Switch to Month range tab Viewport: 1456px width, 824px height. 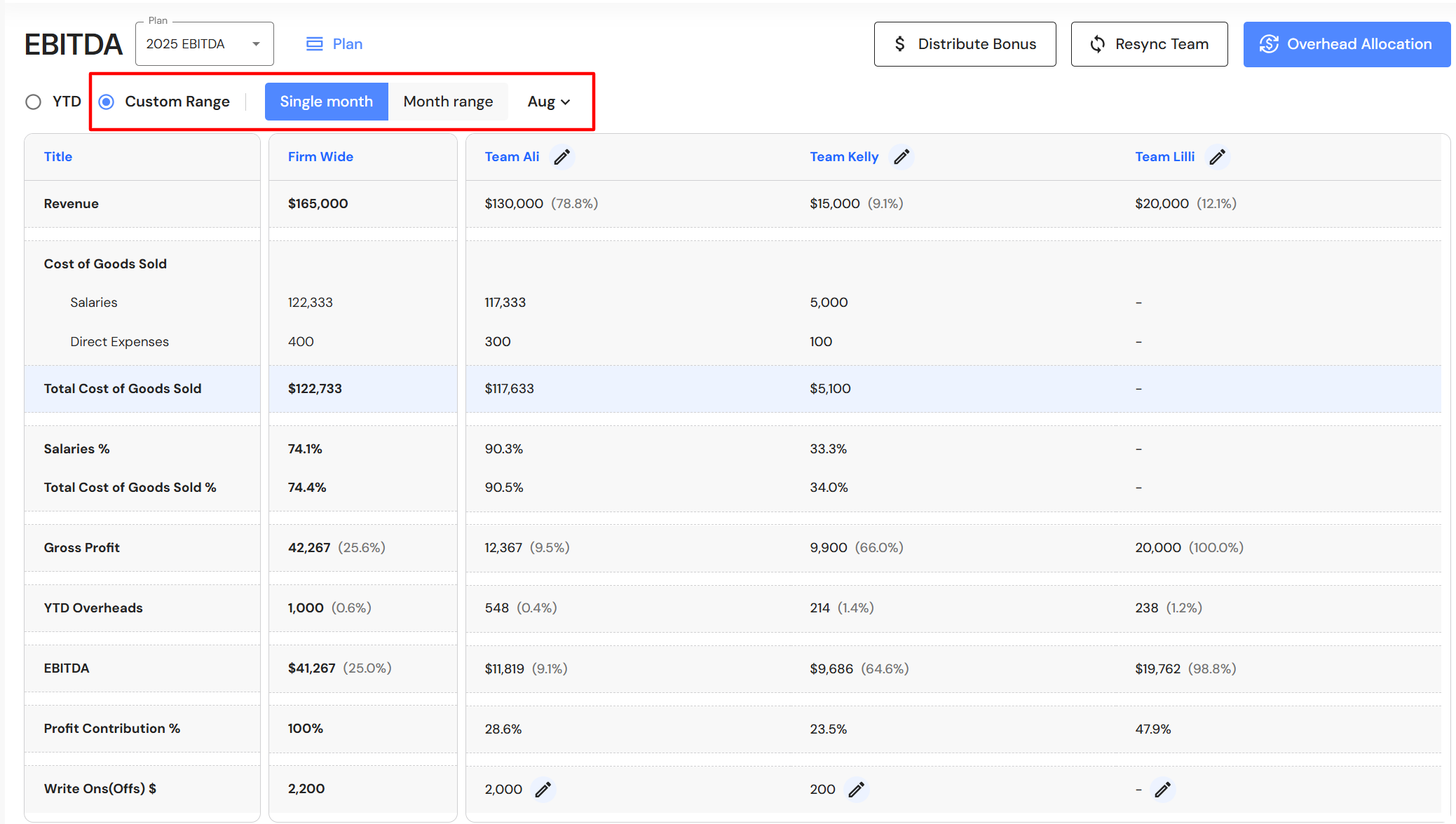click(x=448, y=102)
